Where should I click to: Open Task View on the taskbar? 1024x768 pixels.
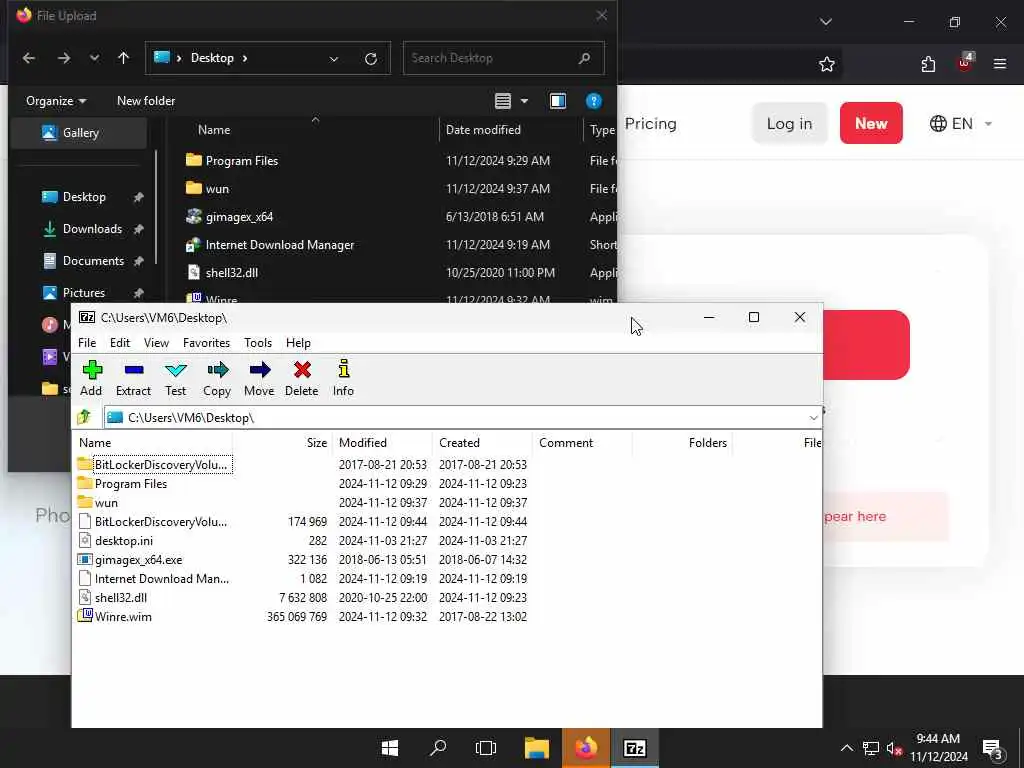[486, 748]
